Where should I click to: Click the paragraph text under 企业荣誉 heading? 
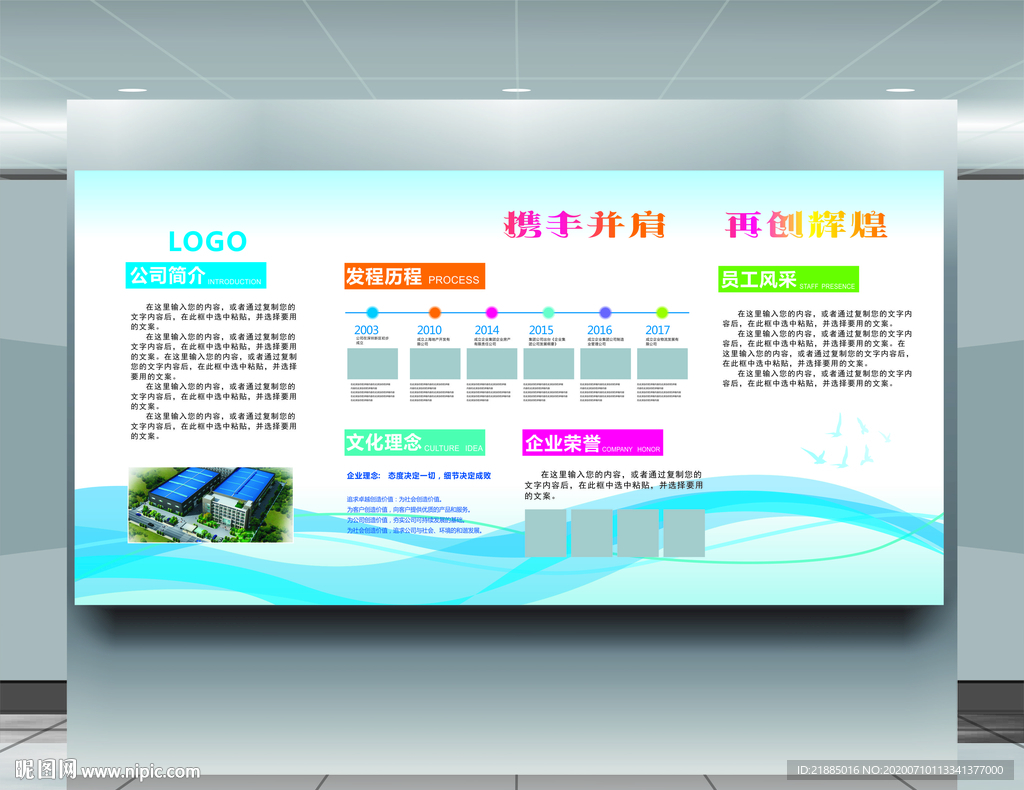click(x=614, y=485)
